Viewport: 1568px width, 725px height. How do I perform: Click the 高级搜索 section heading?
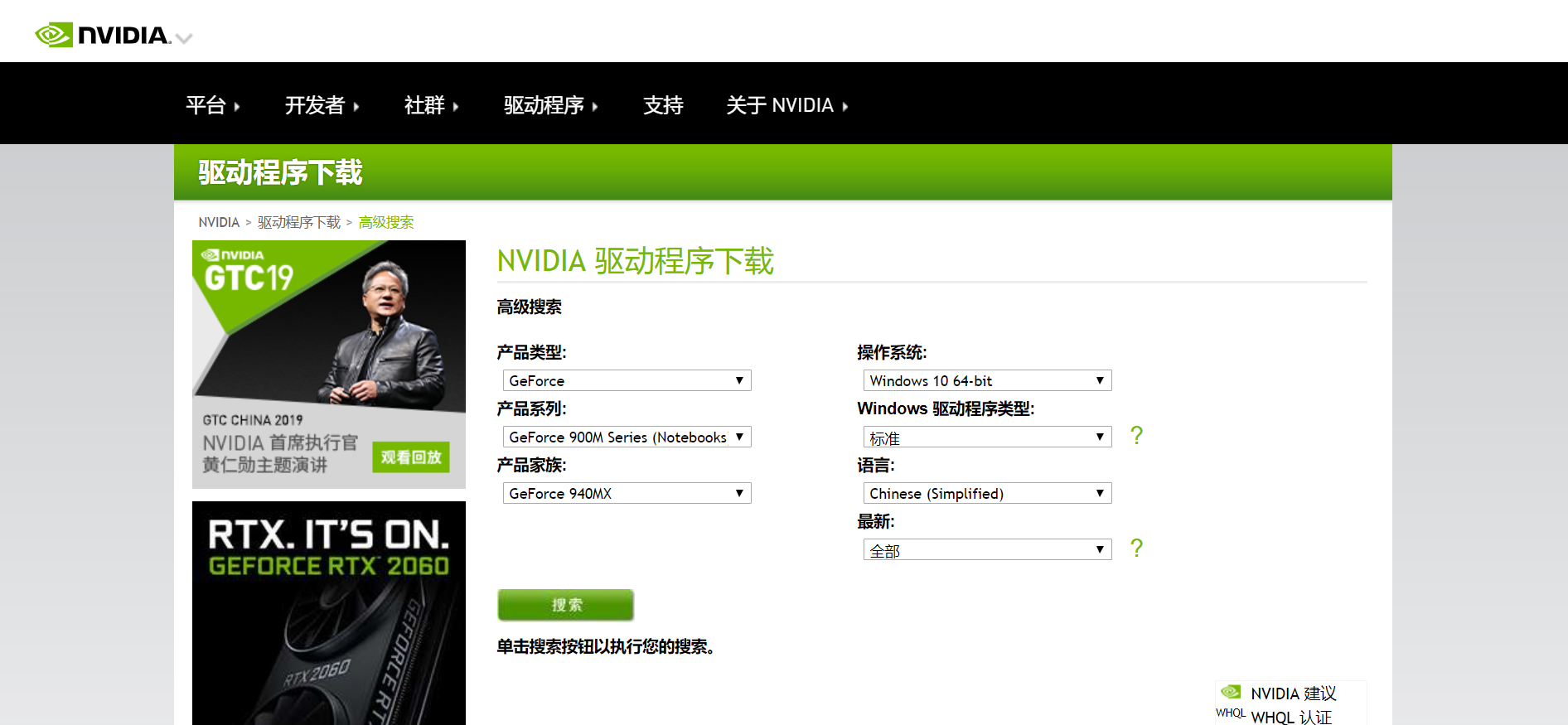(x=530, y=307)
